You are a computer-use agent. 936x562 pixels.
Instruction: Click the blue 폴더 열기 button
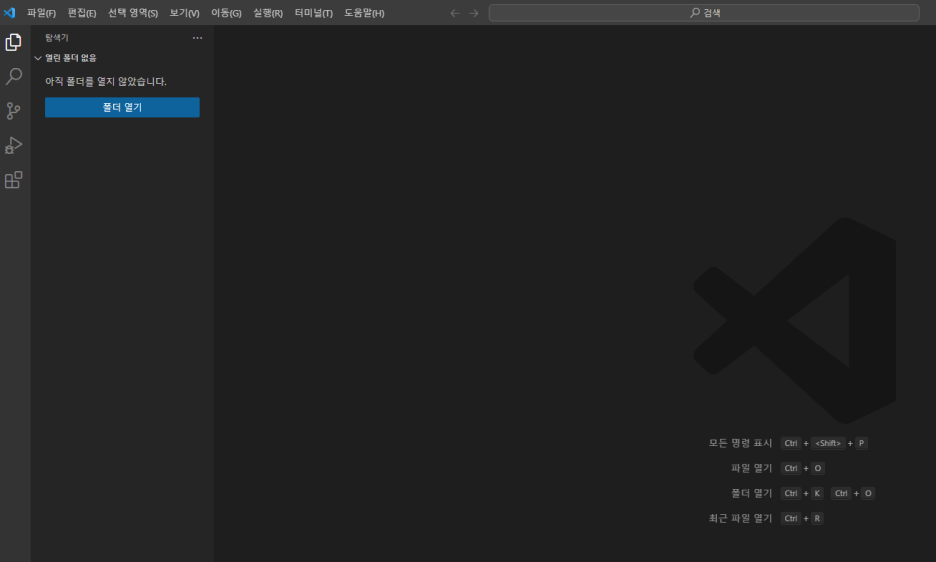pyautogui.click(x=122, y=108)
